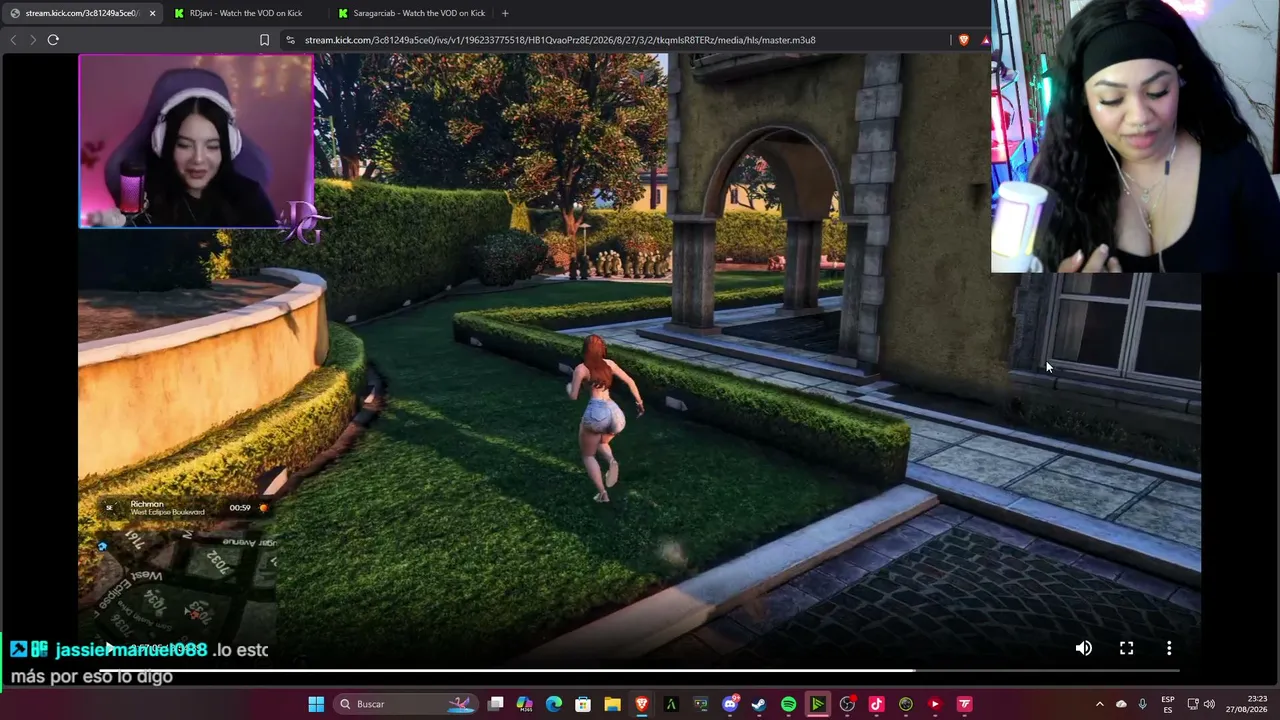Click the microphone tray icon
The image size is (1280, 720).
[x=1143, y=704]
